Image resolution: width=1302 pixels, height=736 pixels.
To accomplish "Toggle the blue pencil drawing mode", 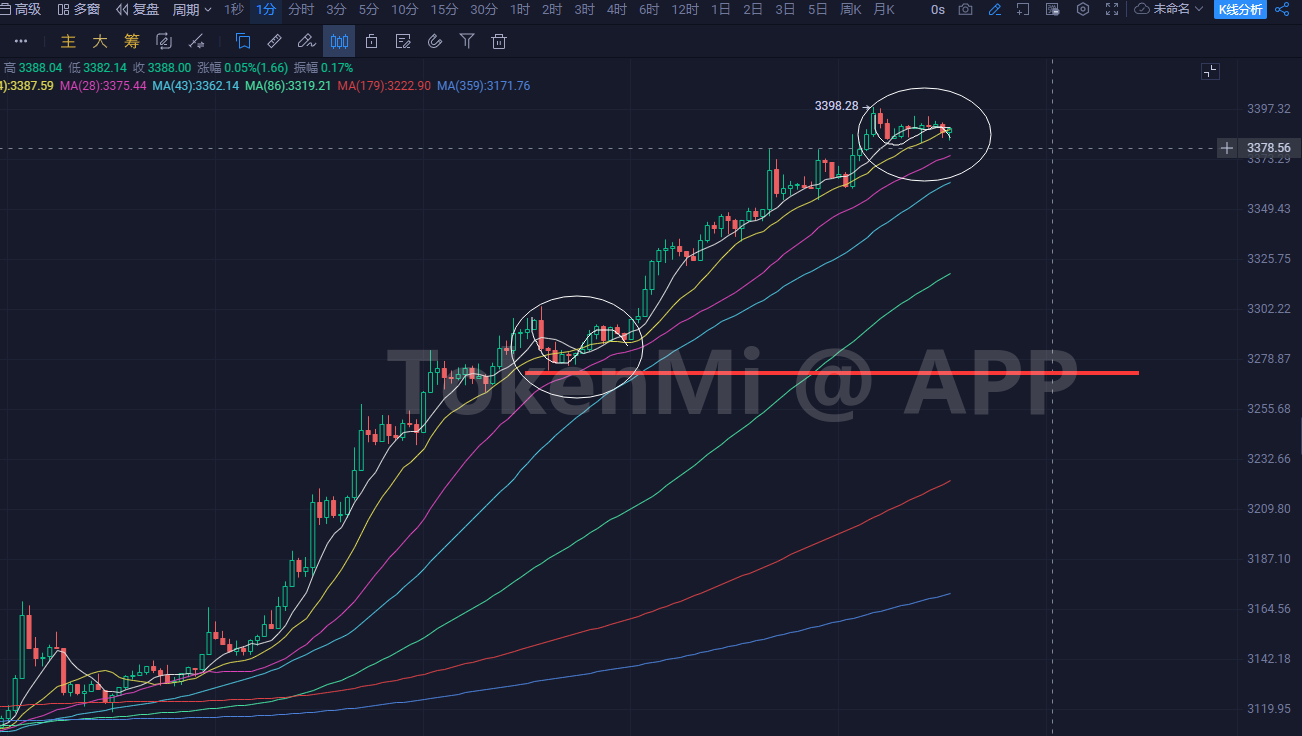I will pos(994,10).
